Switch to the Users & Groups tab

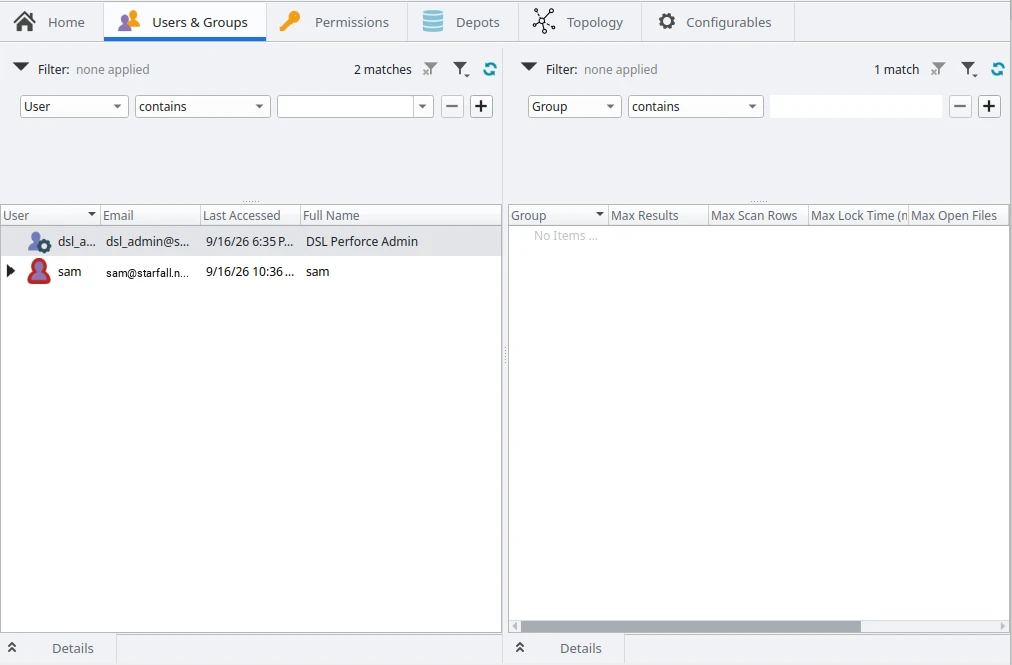pyautogui.click(x=185, y=22)
